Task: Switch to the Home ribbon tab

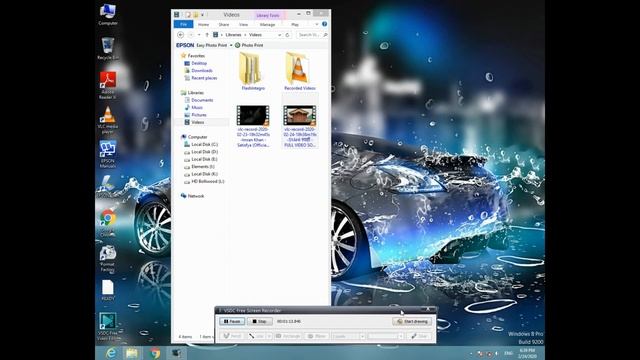Action: tap(203, 24)
